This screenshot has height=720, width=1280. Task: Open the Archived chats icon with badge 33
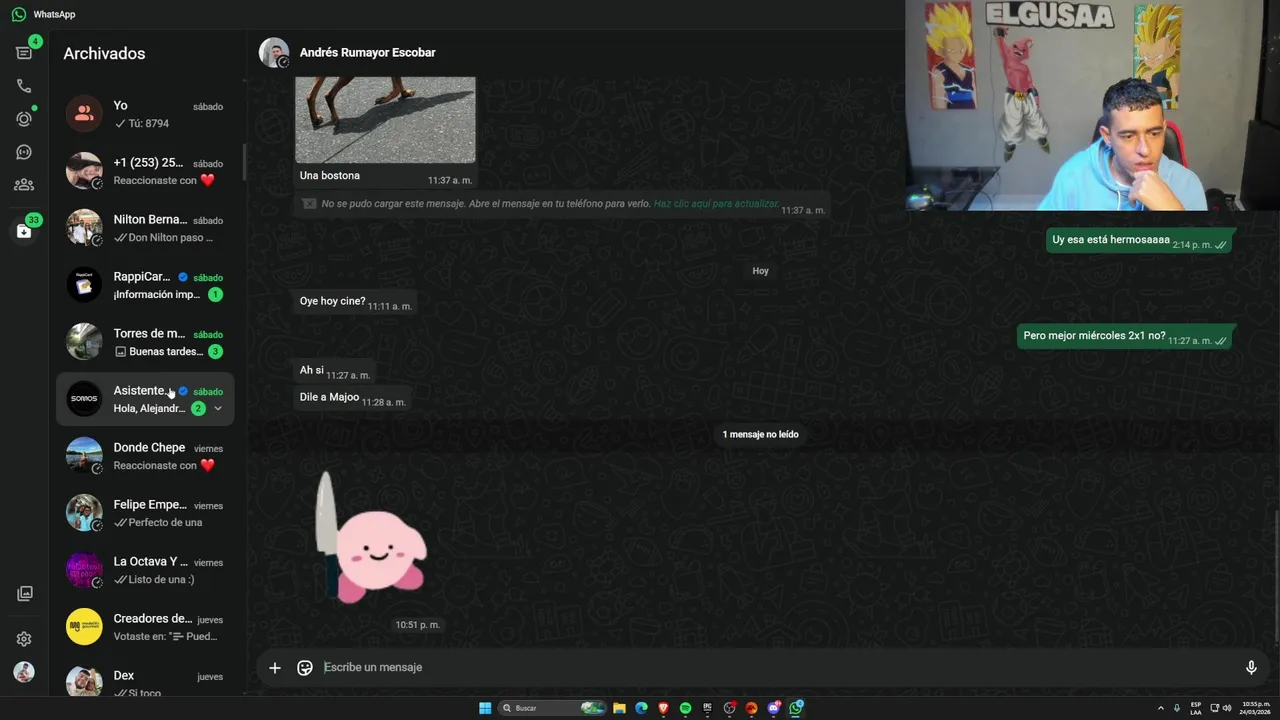pos(24,231)
